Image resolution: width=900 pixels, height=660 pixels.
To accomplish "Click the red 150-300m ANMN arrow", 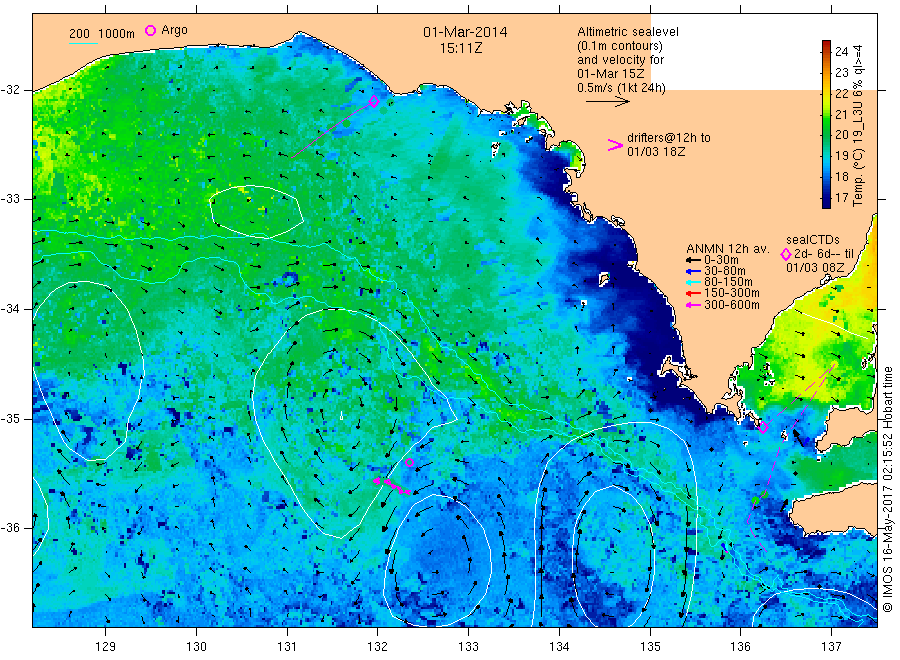I will pos(693,293).
